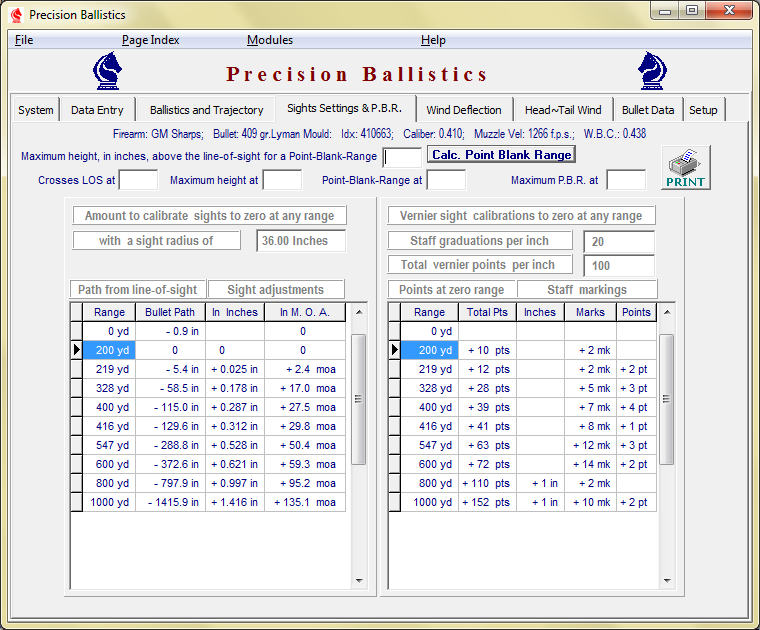Select 1000 yd range in left table
The height and width of the screenshot is (630, 760).
click(109, 502)
